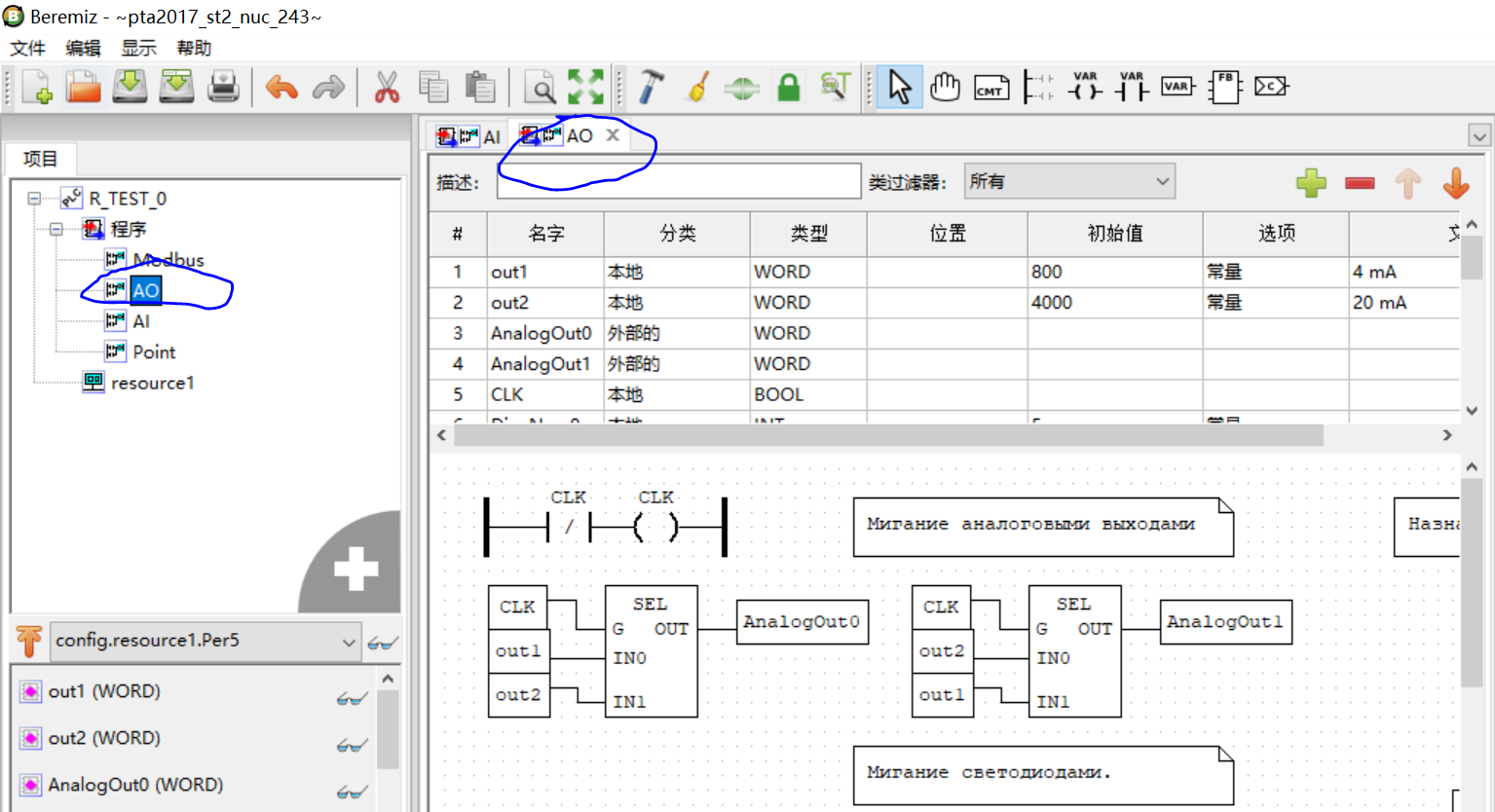The height and width of the screenshot is (812, 1495).
Task: Activate the fit-to-screen view icon
Action: click(584, 86)
